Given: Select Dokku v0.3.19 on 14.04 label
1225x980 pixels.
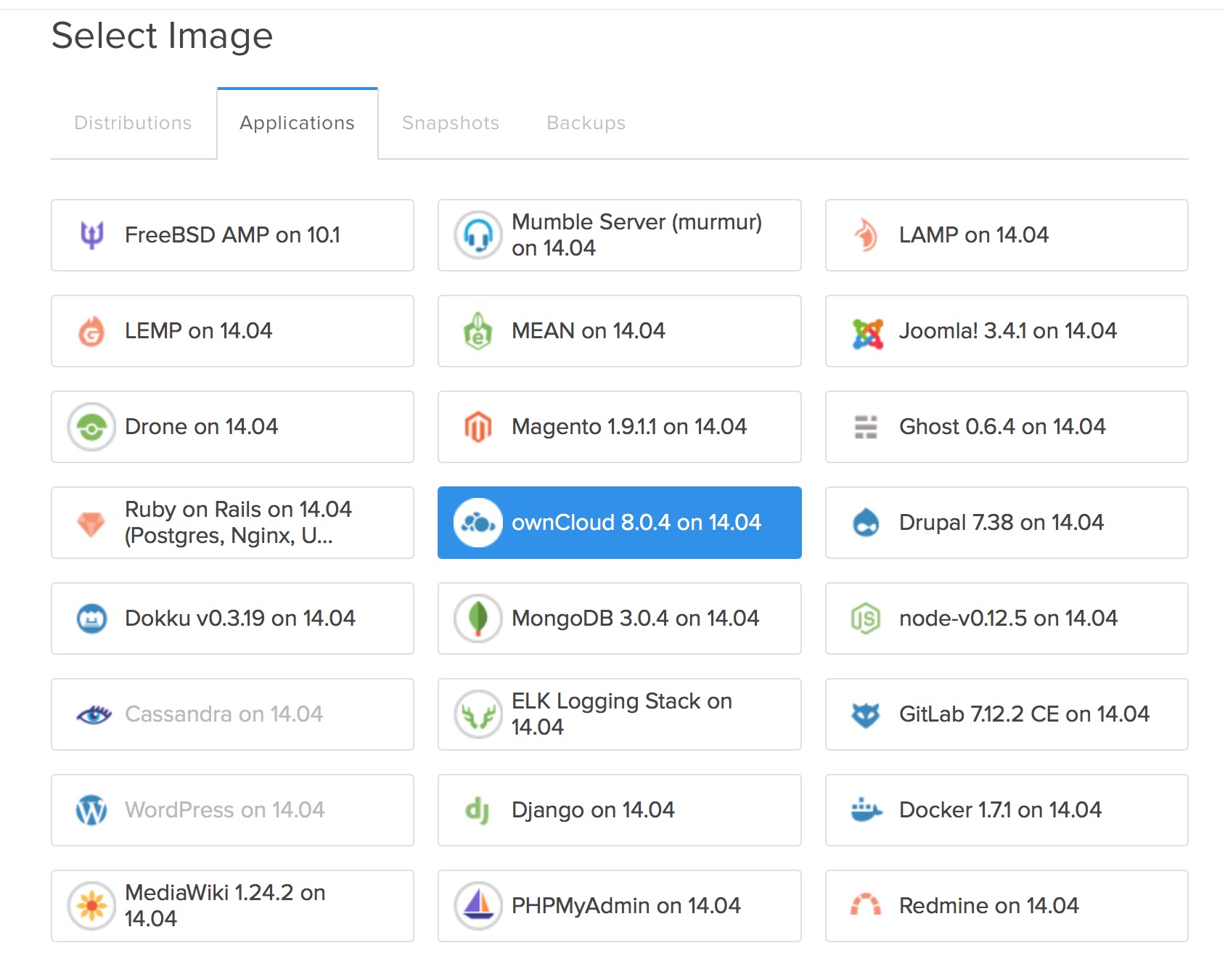Looking at the screenshot, I should pos(240,618).
